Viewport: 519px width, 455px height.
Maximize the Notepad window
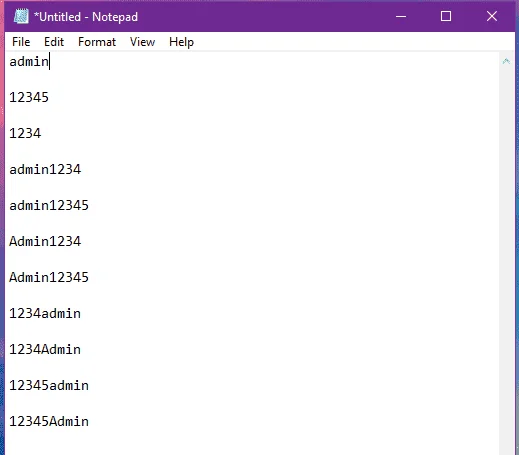(446, 16)
